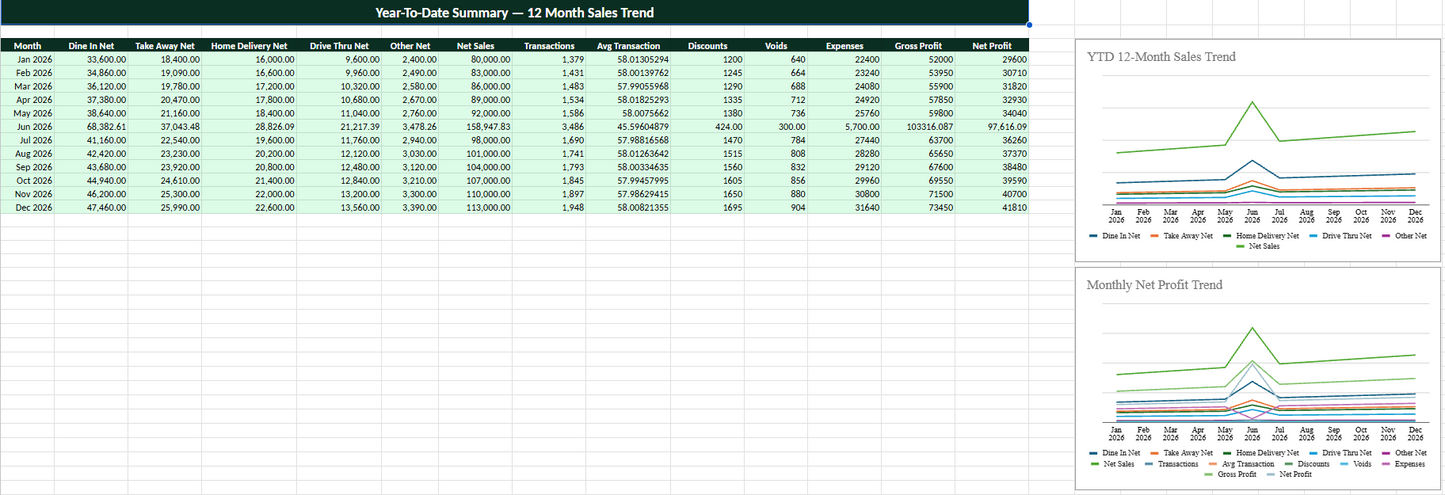The image size is (1445, 495).
Task: Click the Avg Transaction table header
Action: click(x=629, y=46)
